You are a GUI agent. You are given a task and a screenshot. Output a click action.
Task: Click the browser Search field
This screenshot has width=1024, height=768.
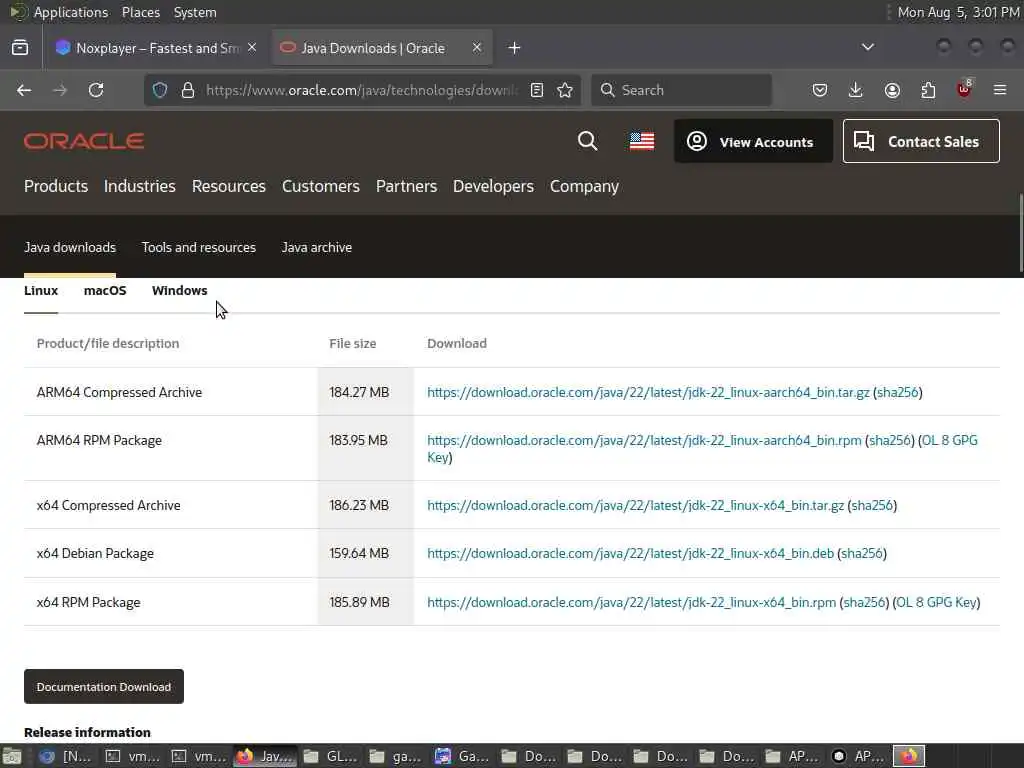681,90
